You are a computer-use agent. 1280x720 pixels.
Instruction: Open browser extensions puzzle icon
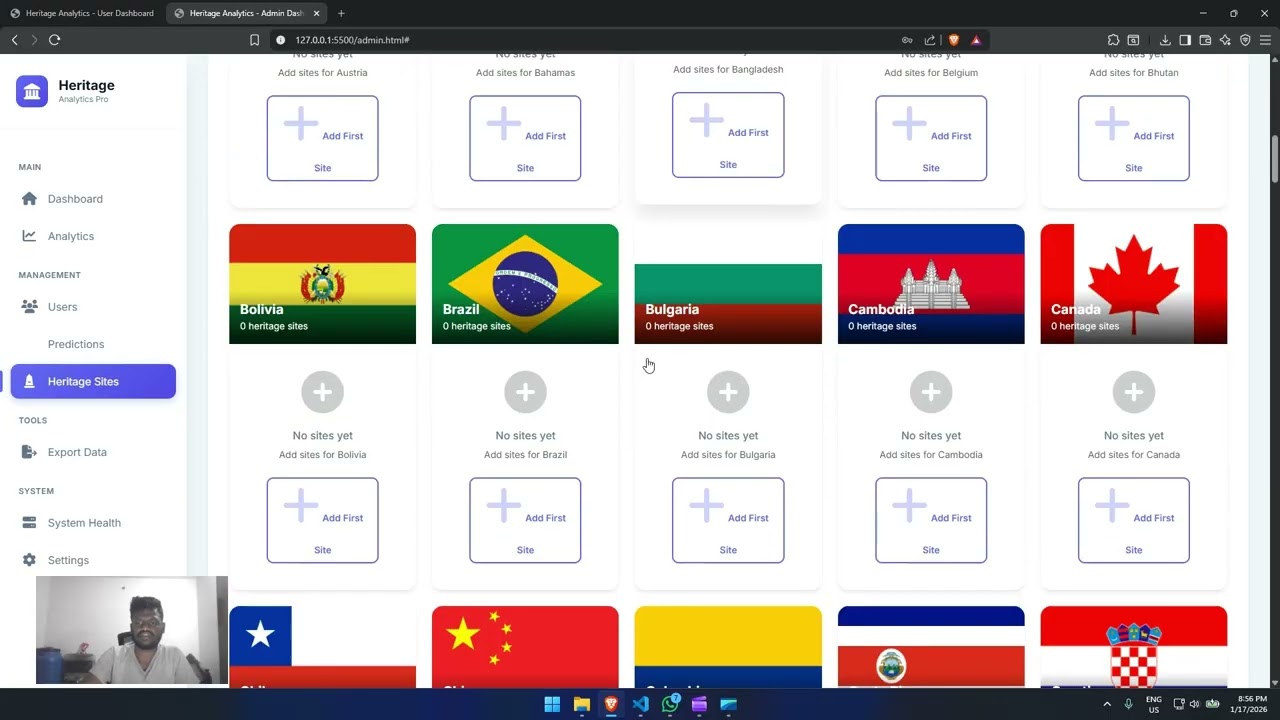(x=1113, y=40)
